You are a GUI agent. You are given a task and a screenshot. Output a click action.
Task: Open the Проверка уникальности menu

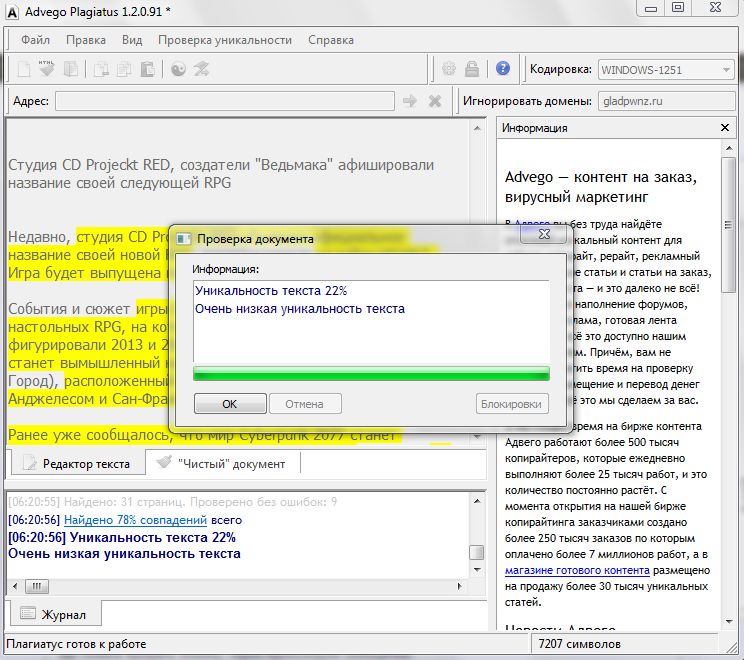pos(224,40)
